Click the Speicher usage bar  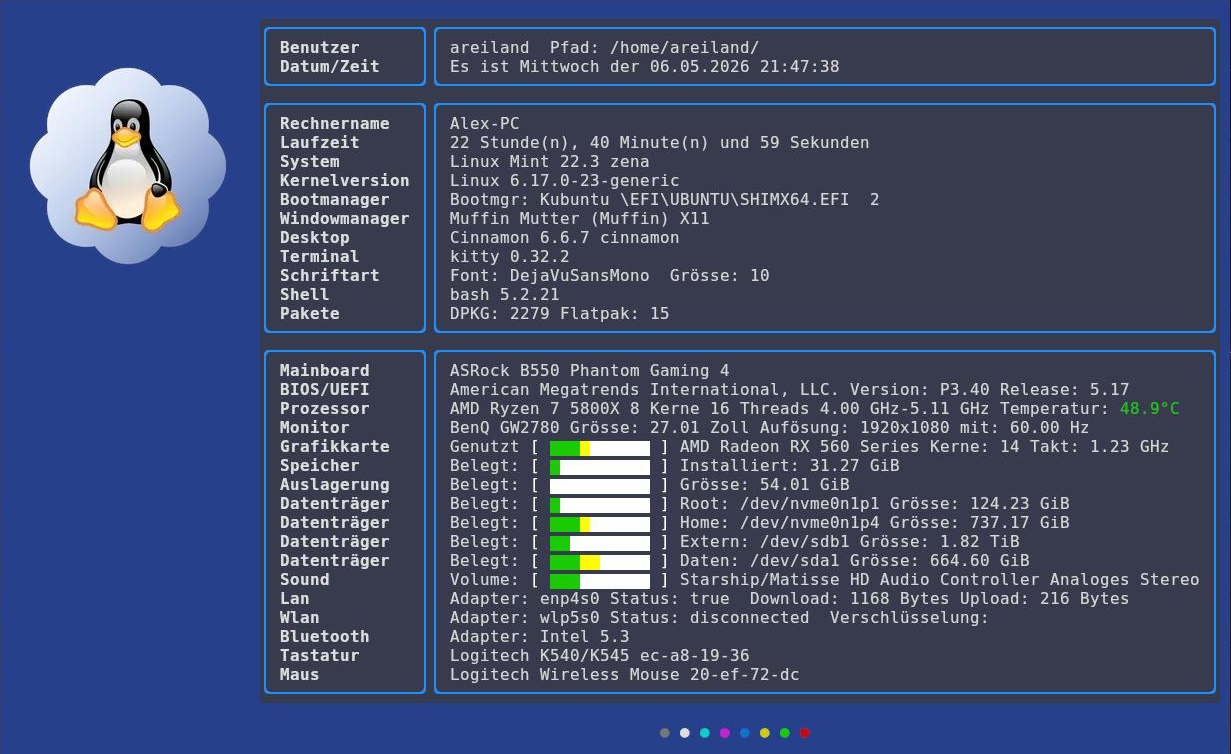point(600,466)
